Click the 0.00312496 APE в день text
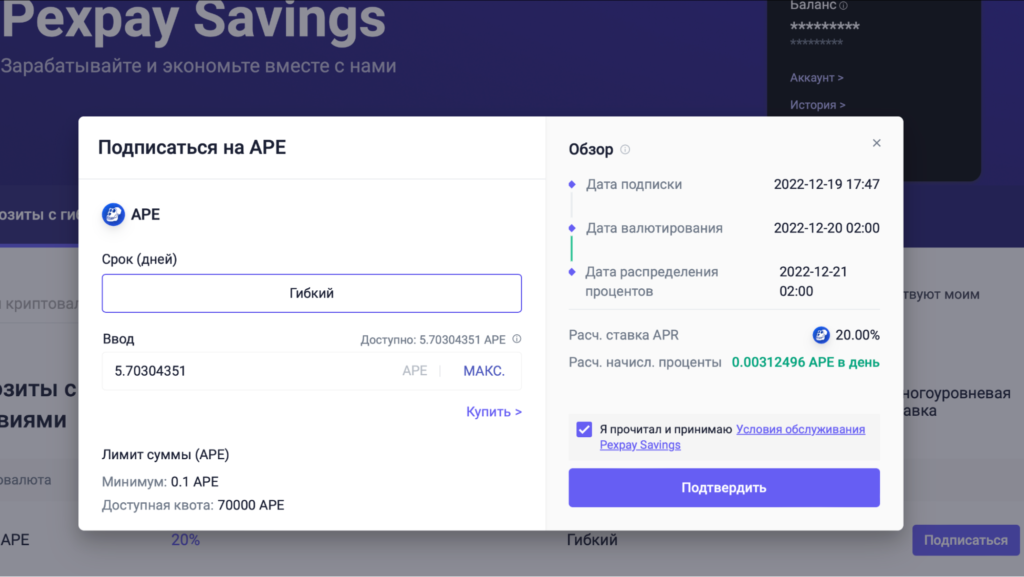The height and width of the screenshot is (577, 1024). (x=805, y=362)
